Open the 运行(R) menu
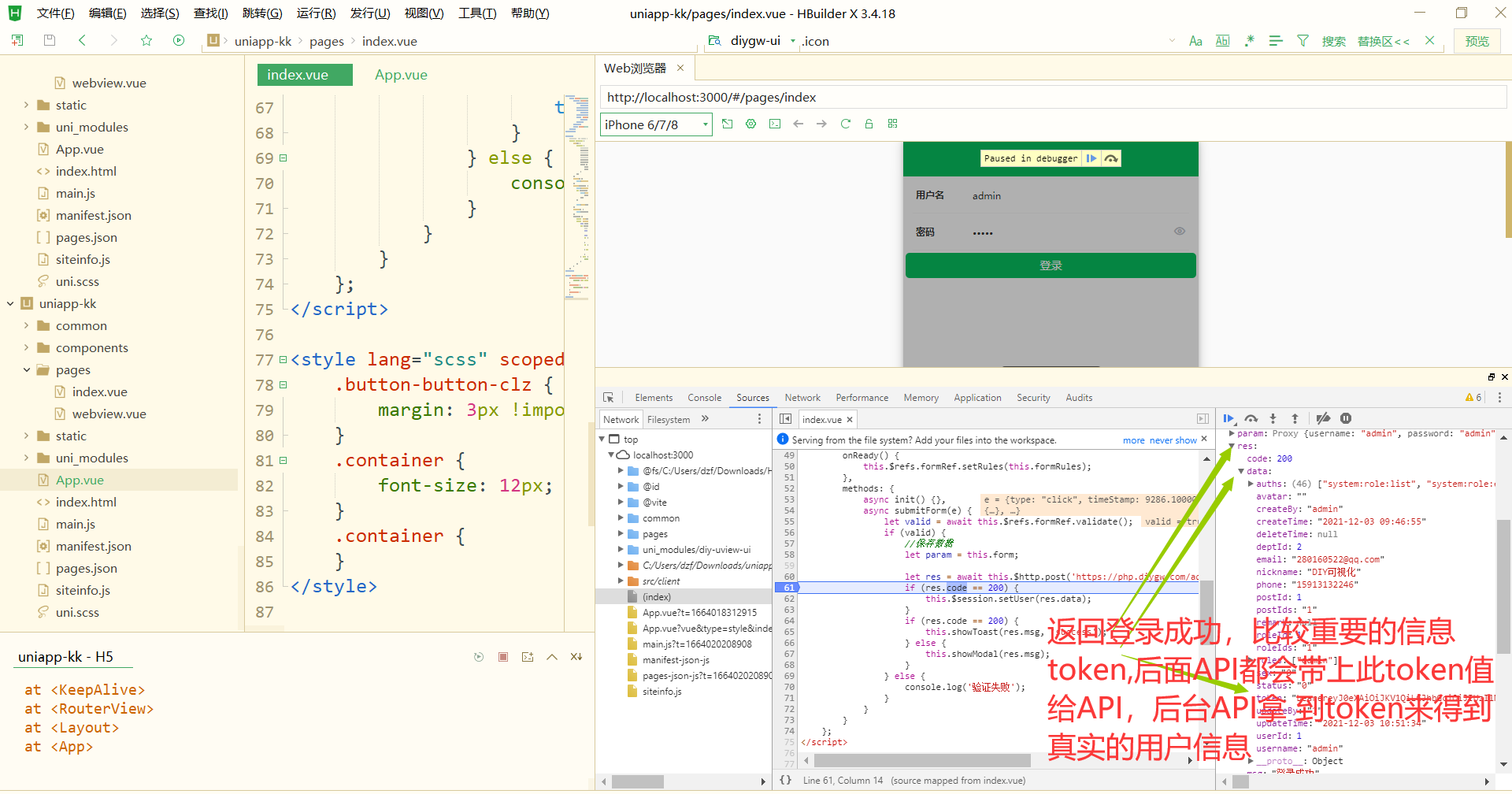The width and height of the screenshot is (1512, 794). [x=316, y=13]
